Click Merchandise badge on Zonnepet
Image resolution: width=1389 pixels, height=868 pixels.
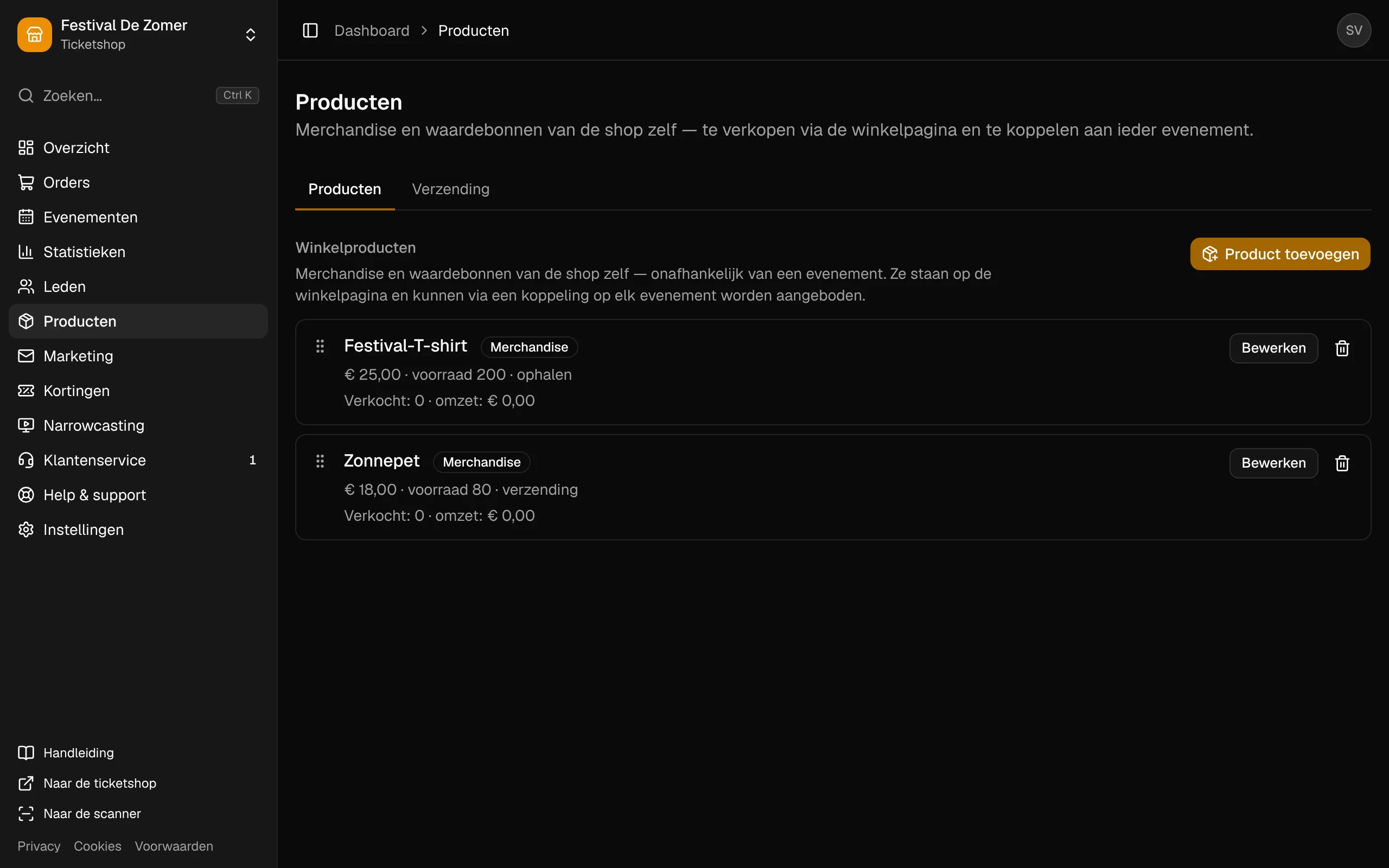482,462
